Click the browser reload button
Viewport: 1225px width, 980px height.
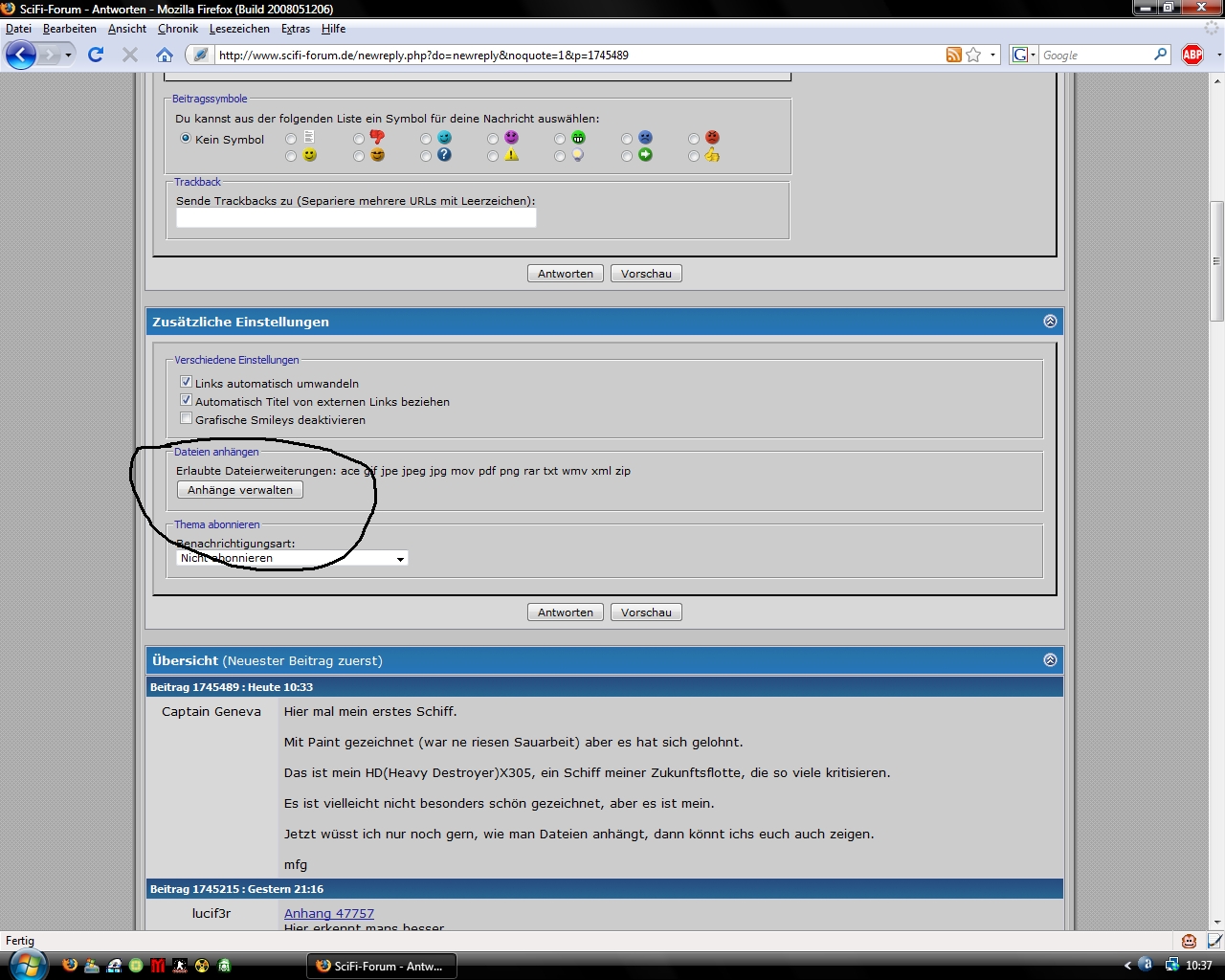pyautogui.click(x=96, y=55)
